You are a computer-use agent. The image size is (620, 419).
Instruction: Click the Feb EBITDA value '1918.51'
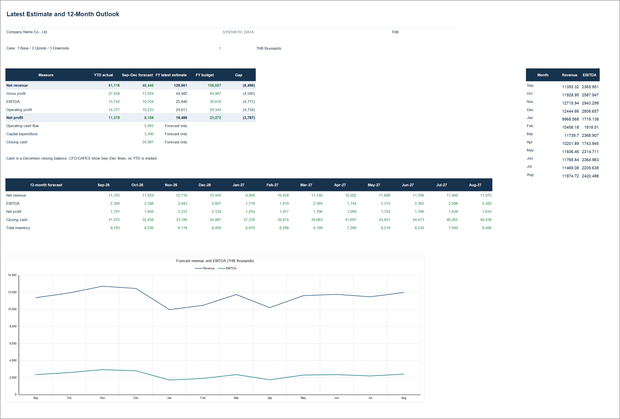(590, 127)
